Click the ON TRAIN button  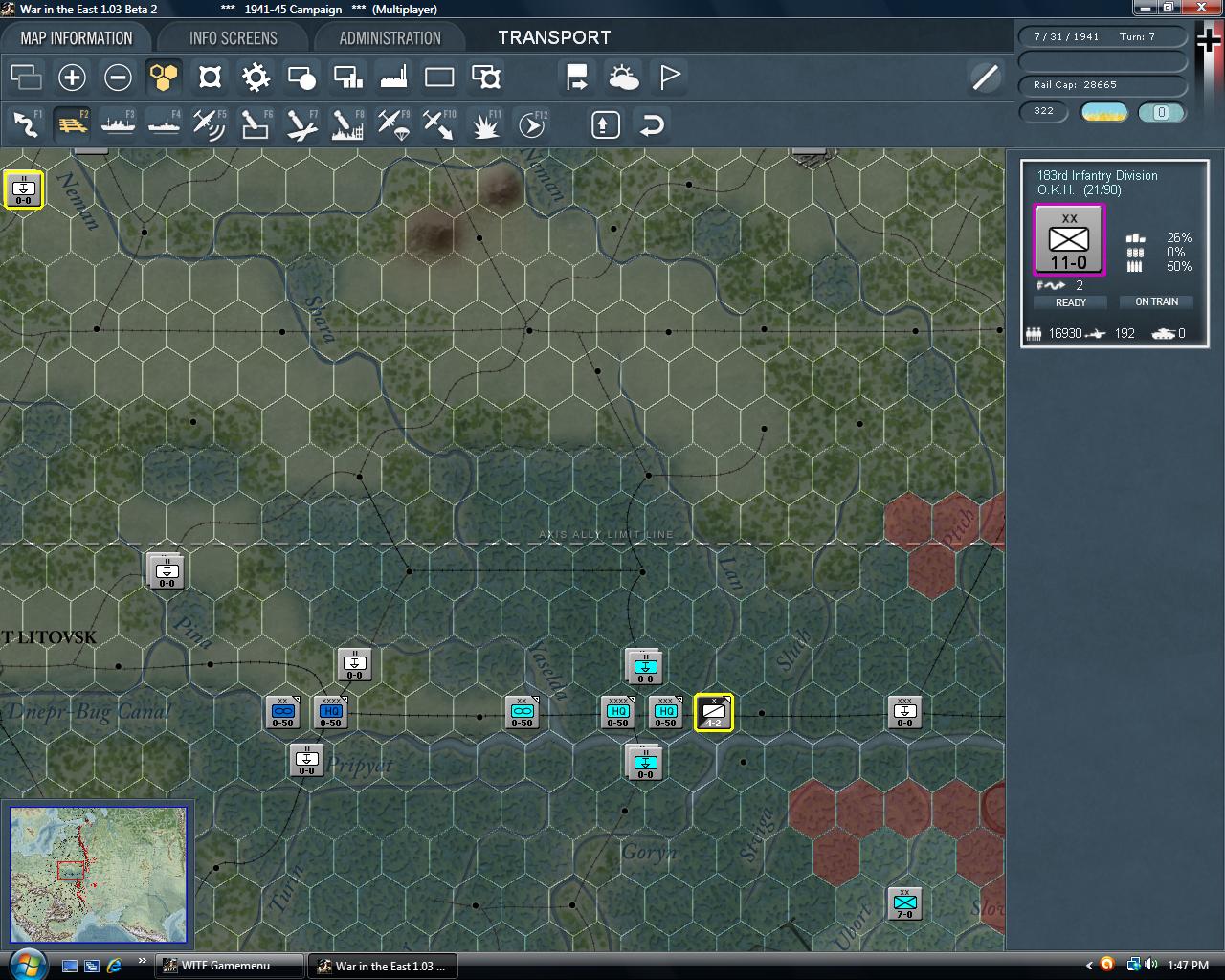[x=1156, y=301]
